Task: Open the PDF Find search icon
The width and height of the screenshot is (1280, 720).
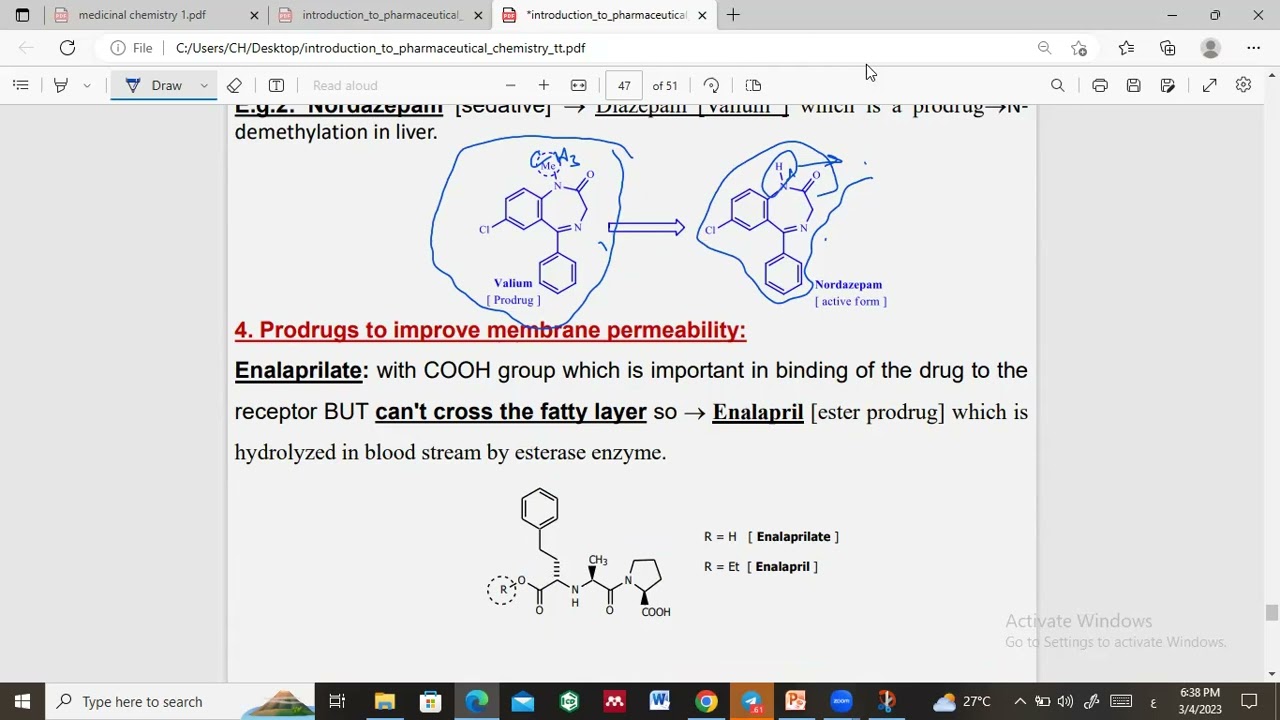Action: pyautogui.click(x=1057, y=85)
